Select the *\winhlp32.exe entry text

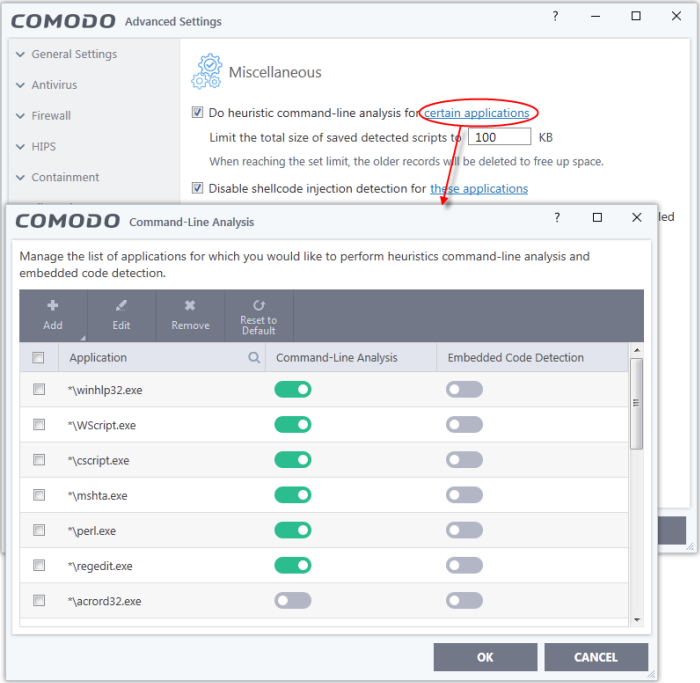(x=105, y=390)
